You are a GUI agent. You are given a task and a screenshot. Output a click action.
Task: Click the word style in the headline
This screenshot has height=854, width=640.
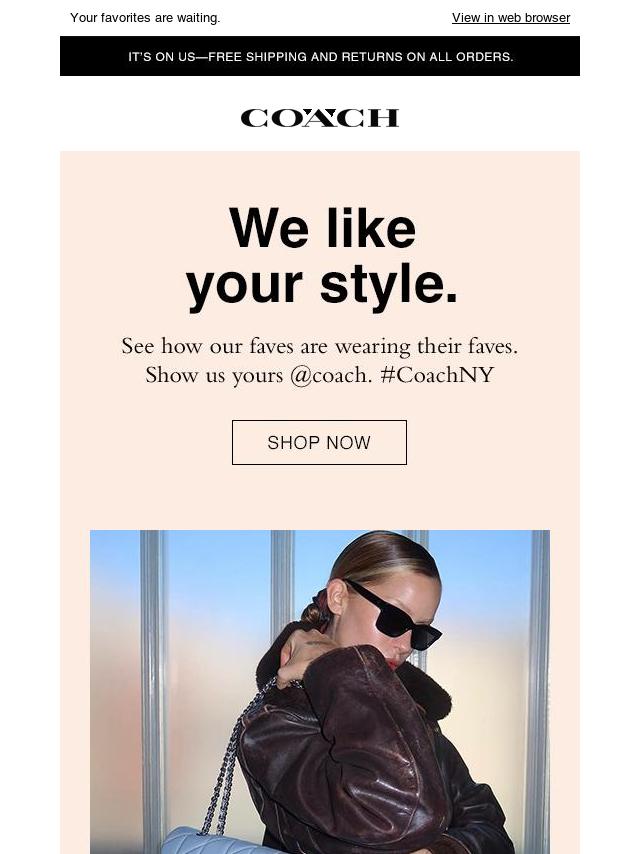(389, 285)
